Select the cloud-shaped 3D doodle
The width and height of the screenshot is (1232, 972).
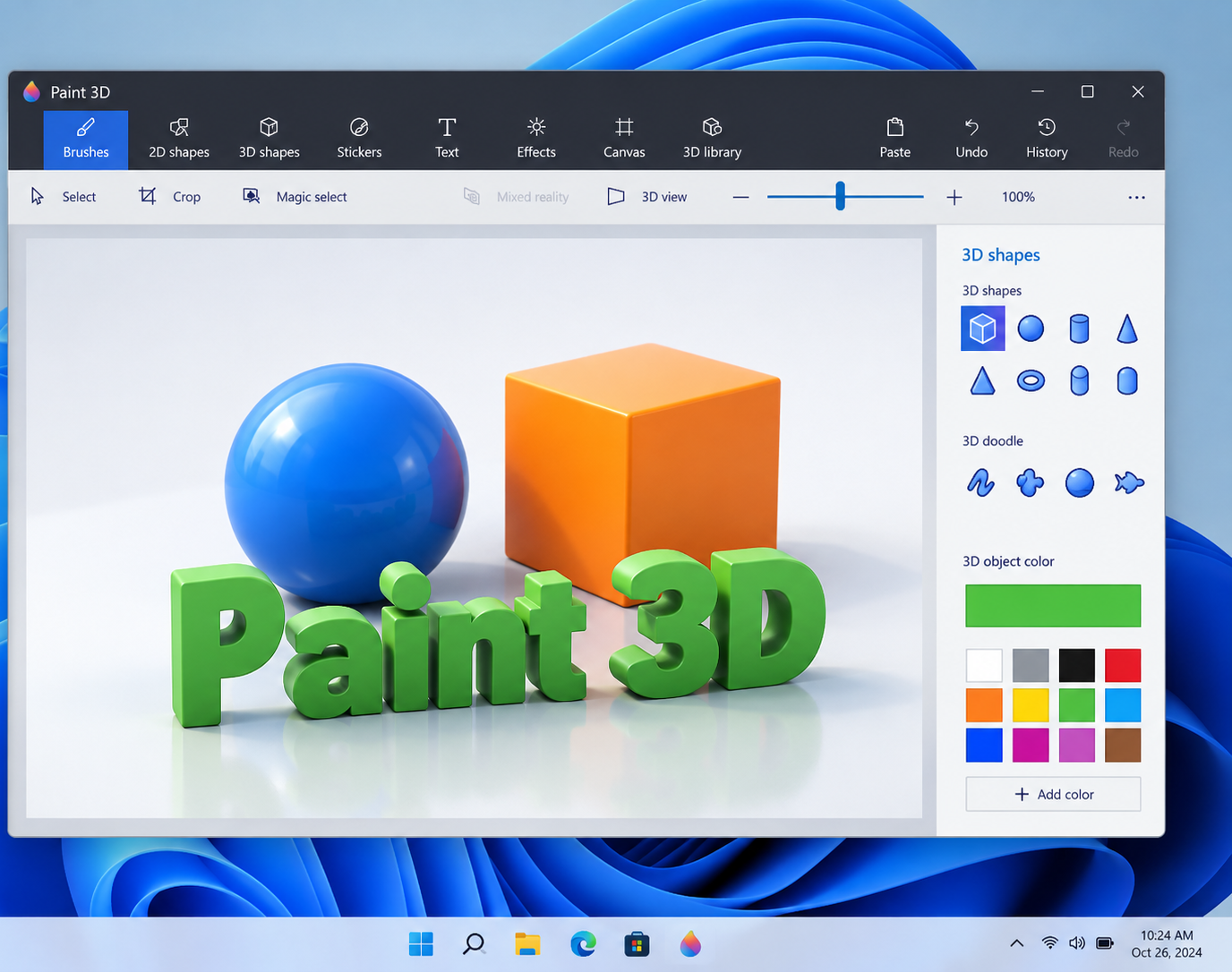coord(1031,483)
